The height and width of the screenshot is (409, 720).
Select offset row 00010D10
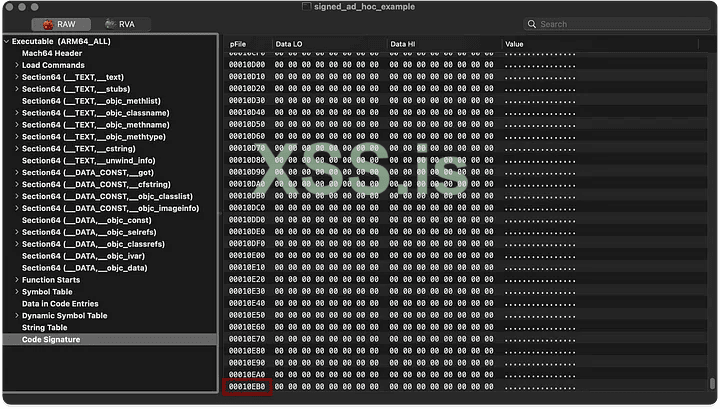pyautogui.click(x=466, y=77)
